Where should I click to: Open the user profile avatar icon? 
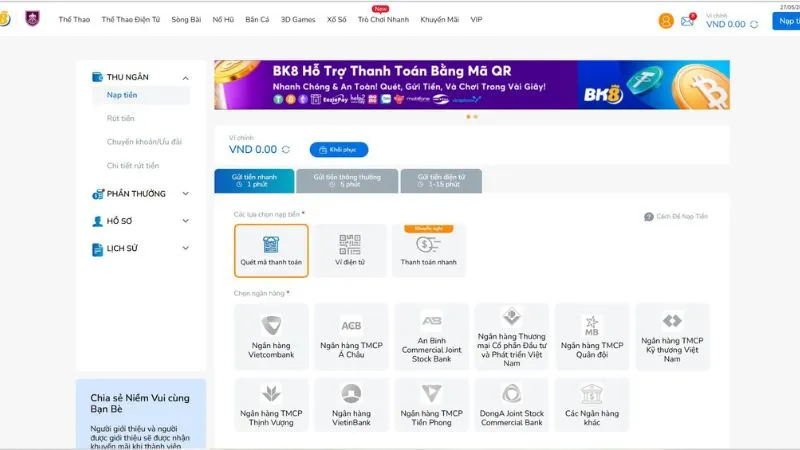[666, 21]
